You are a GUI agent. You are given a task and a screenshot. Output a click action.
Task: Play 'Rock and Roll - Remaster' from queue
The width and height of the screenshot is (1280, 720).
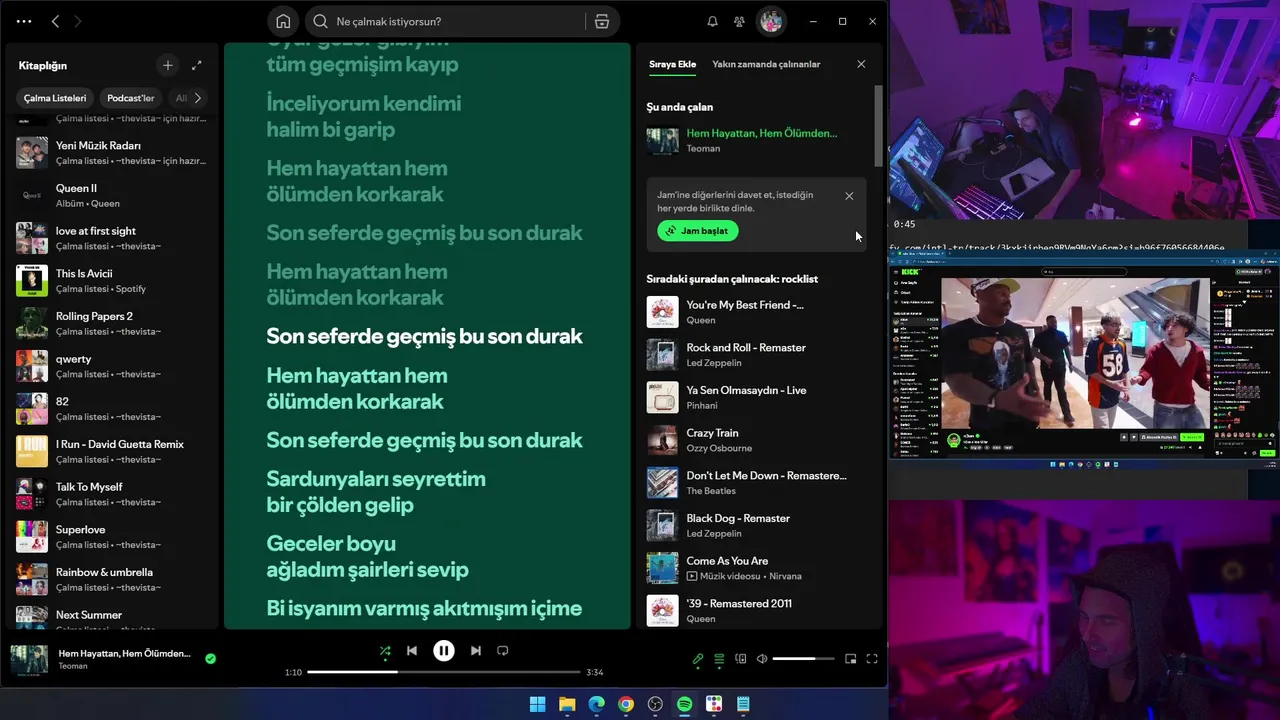pos(757,355)
